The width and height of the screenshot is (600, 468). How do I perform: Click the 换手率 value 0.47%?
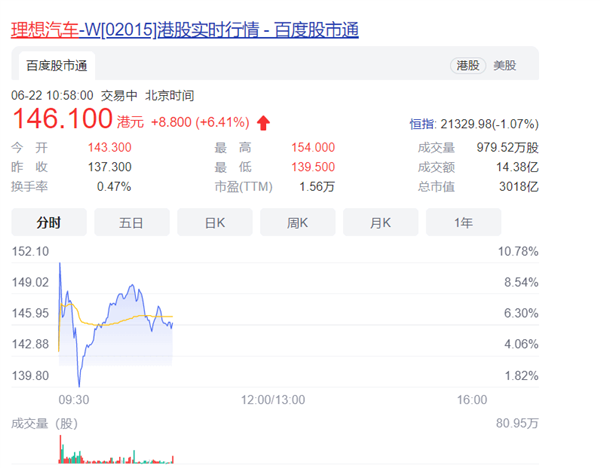pos(114,187)
